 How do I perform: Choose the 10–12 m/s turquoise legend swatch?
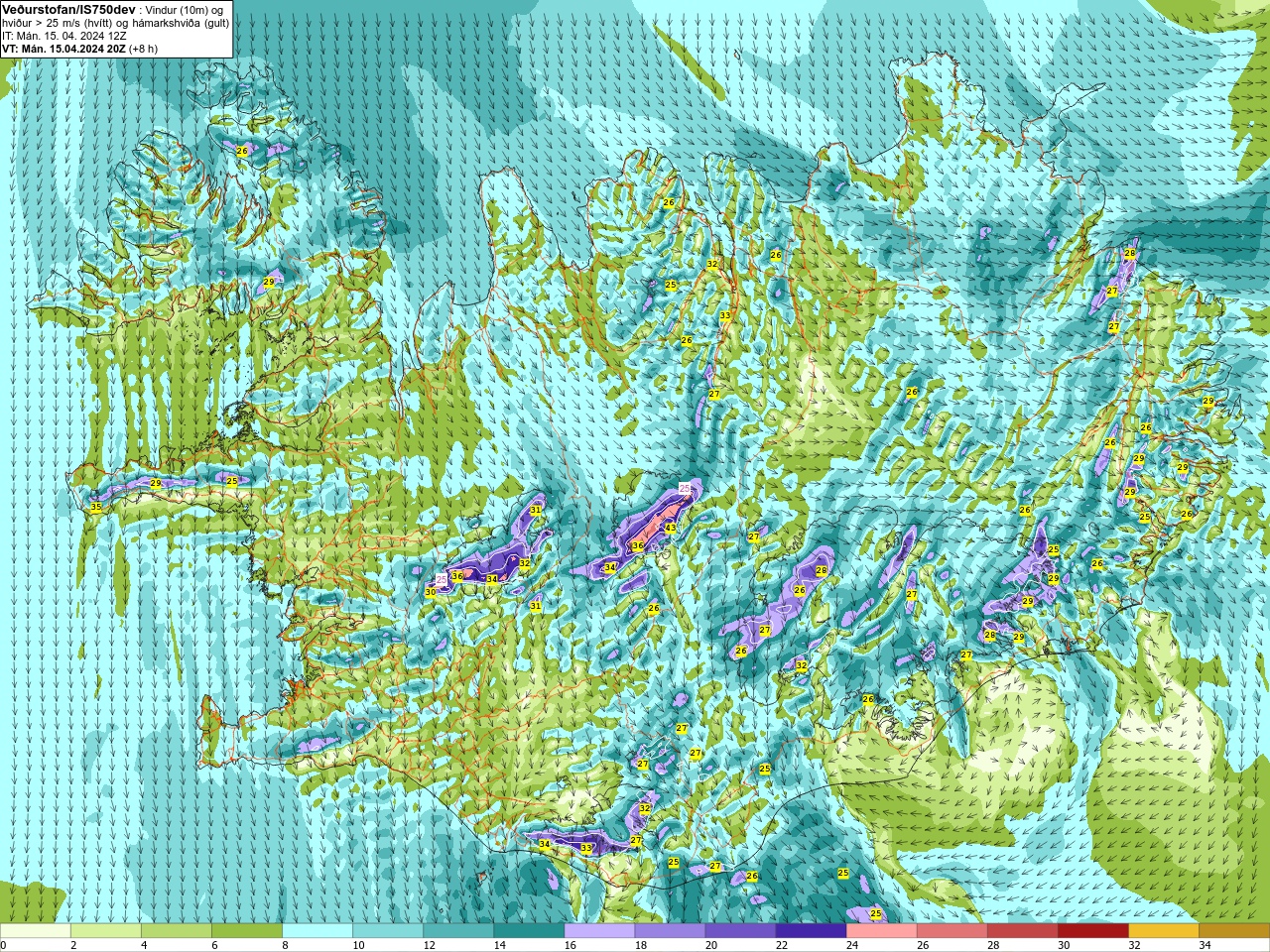[388, 930]
